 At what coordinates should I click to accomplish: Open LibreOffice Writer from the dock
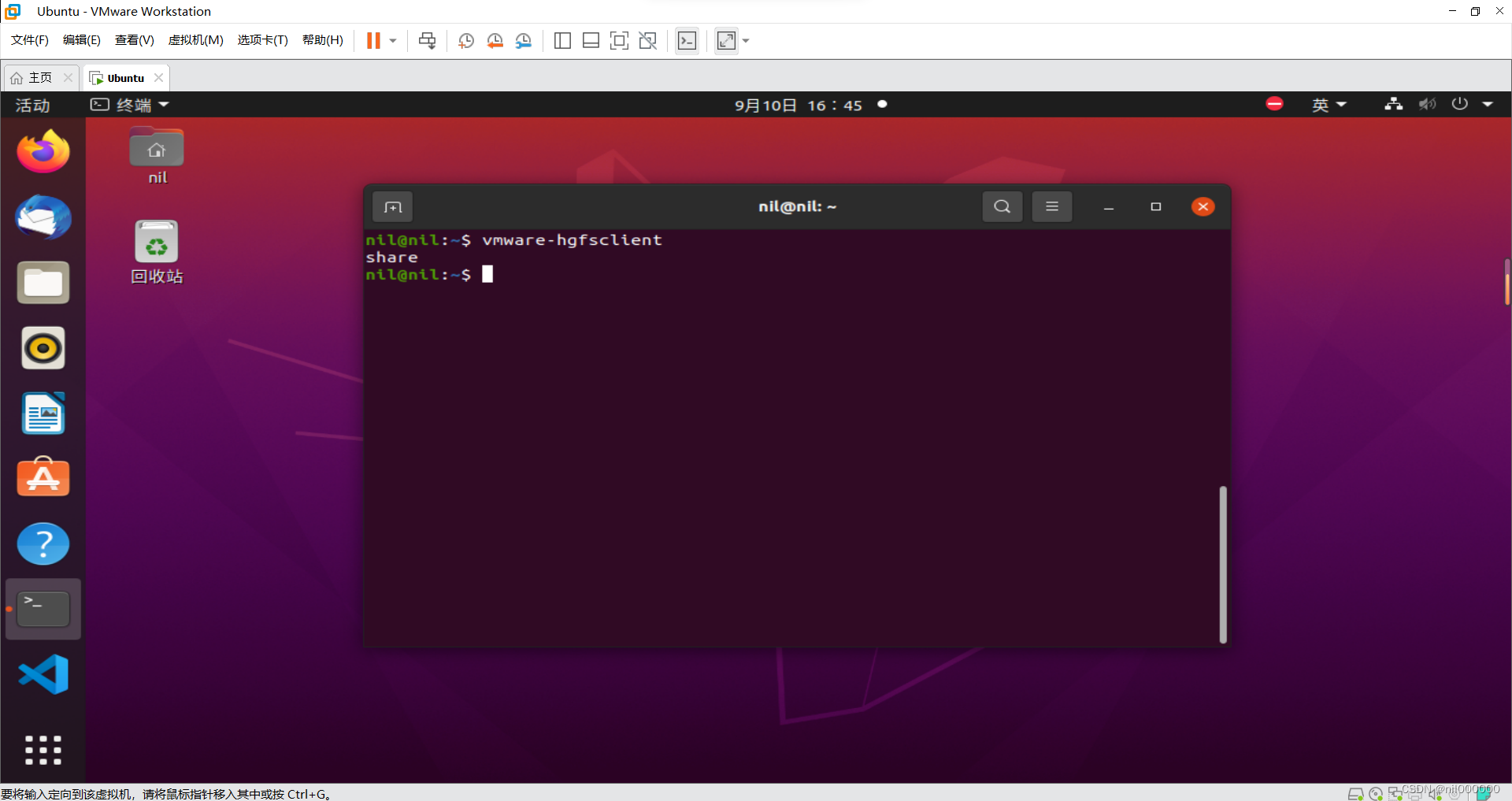(x=43, y=413)
